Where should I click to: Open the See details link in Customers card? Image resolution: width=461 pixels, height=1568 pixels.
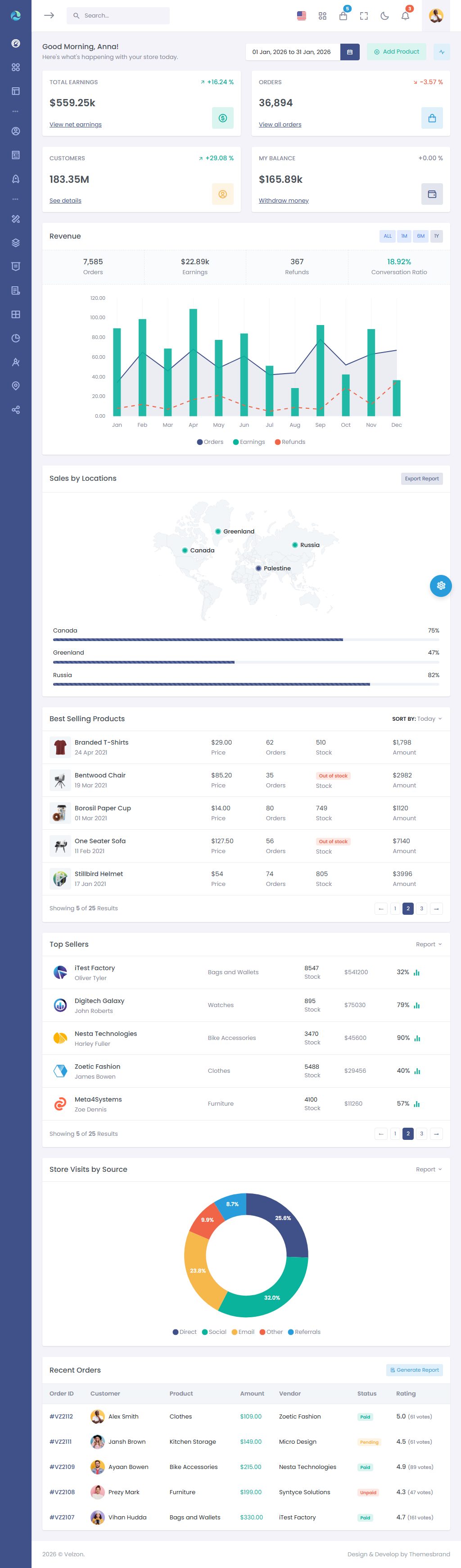pos(65,201)
